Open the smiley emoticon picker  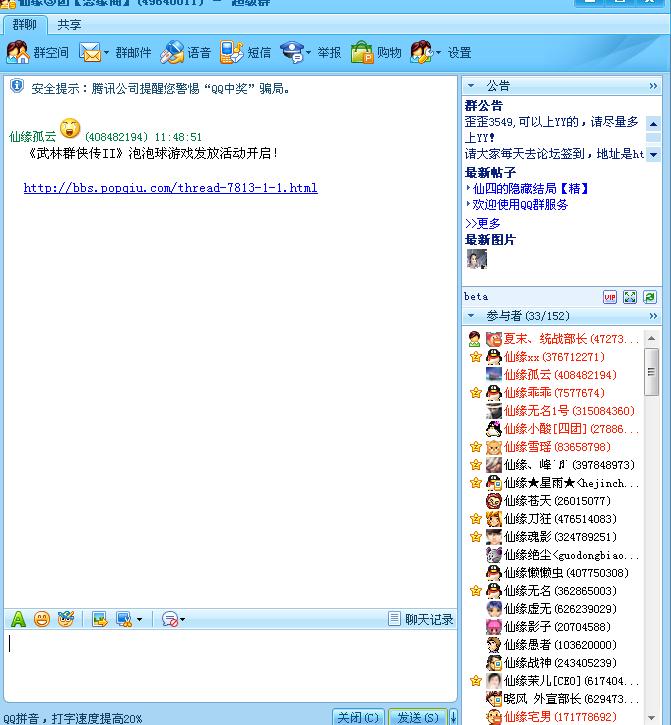[42, 619]
